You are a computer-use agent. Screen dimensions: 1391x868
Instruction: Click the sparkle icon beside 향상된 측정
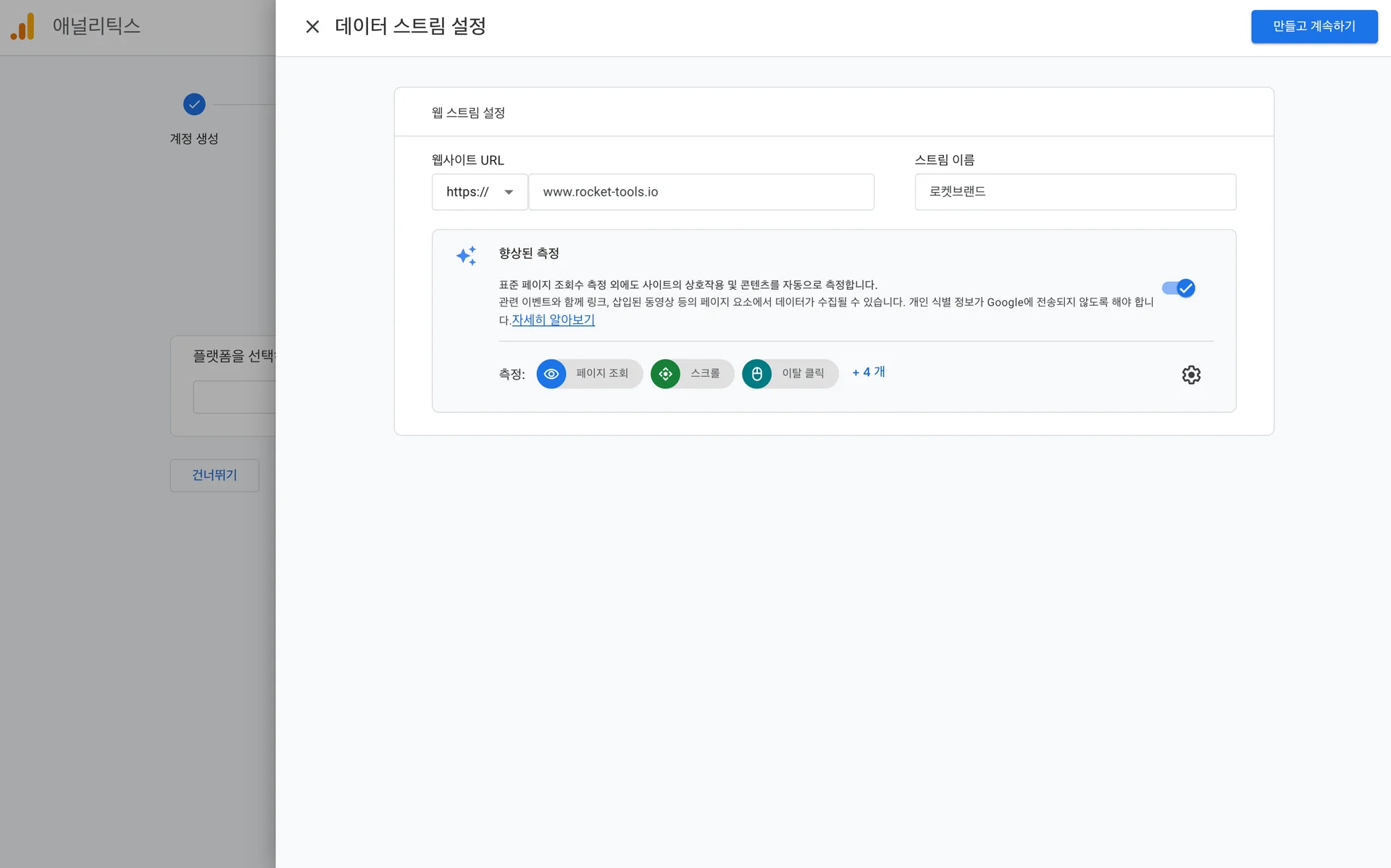click(x=467, y=255)
